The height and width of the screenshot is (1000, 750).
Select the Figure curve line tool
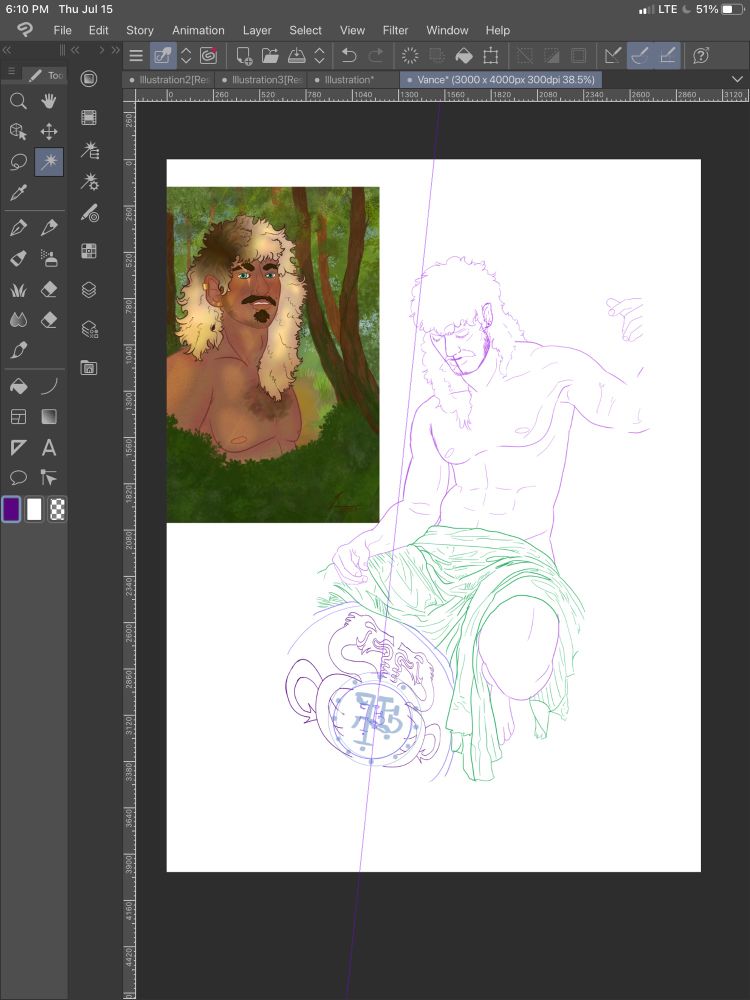coord(49,386)
